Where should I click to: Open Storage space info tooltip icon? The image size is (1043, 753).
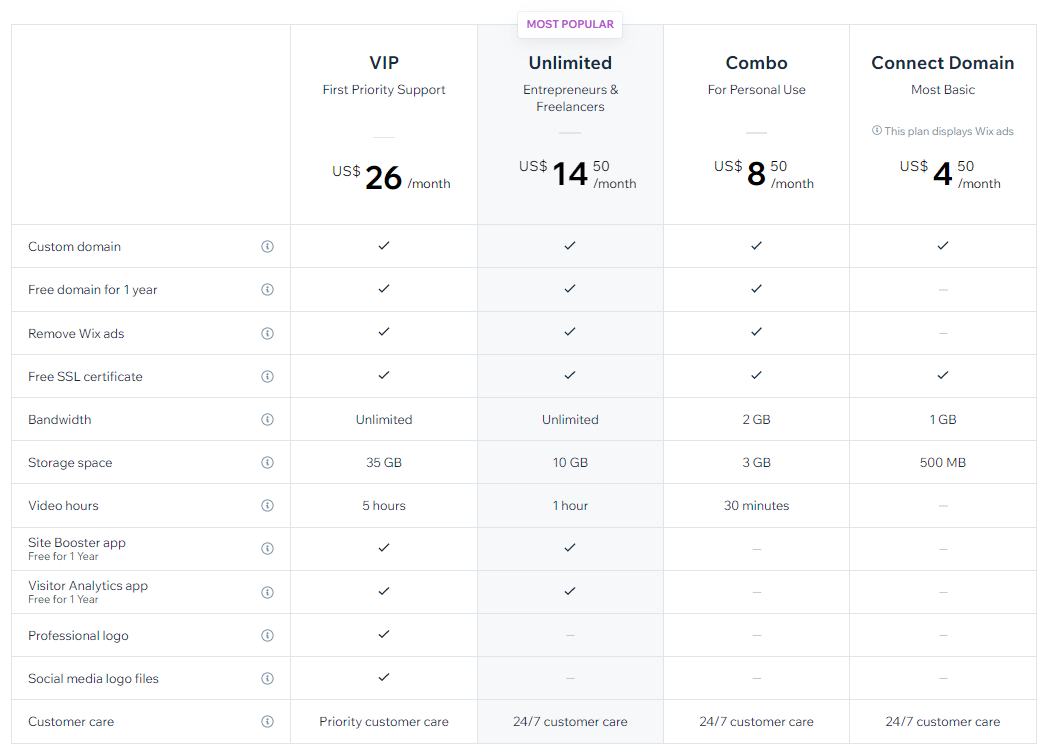[x=267, y=462]
